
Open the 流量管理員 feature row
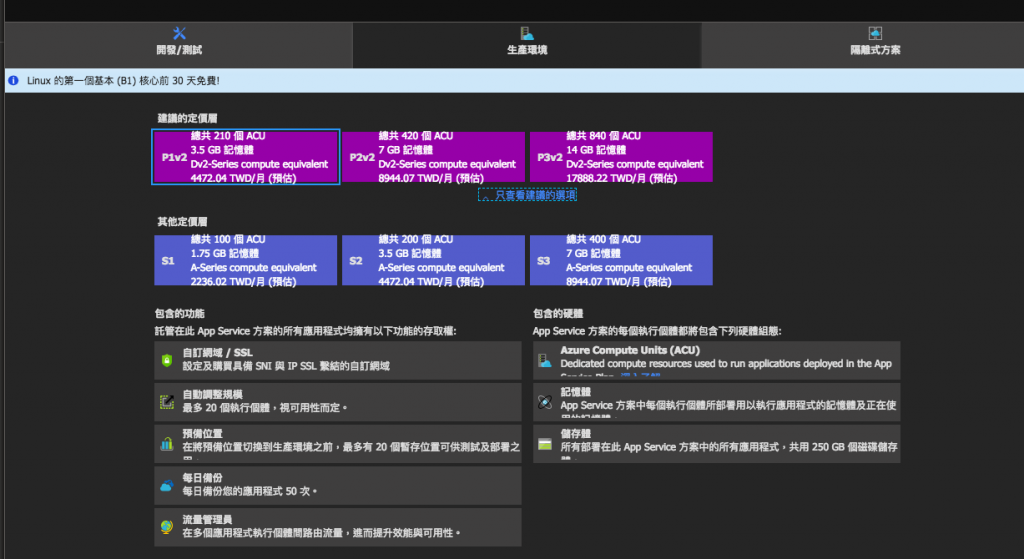click(x=338, y=527)
